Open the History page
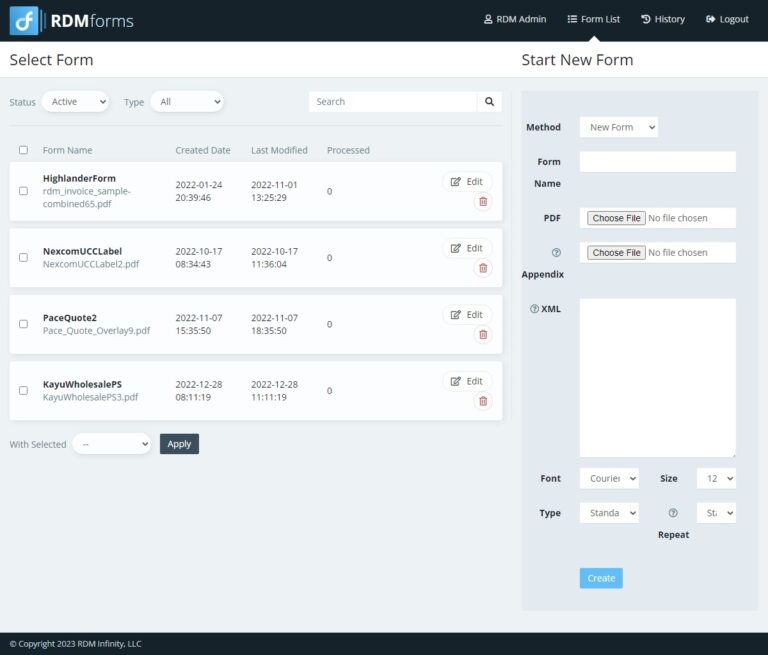 [x=663, y=19]
